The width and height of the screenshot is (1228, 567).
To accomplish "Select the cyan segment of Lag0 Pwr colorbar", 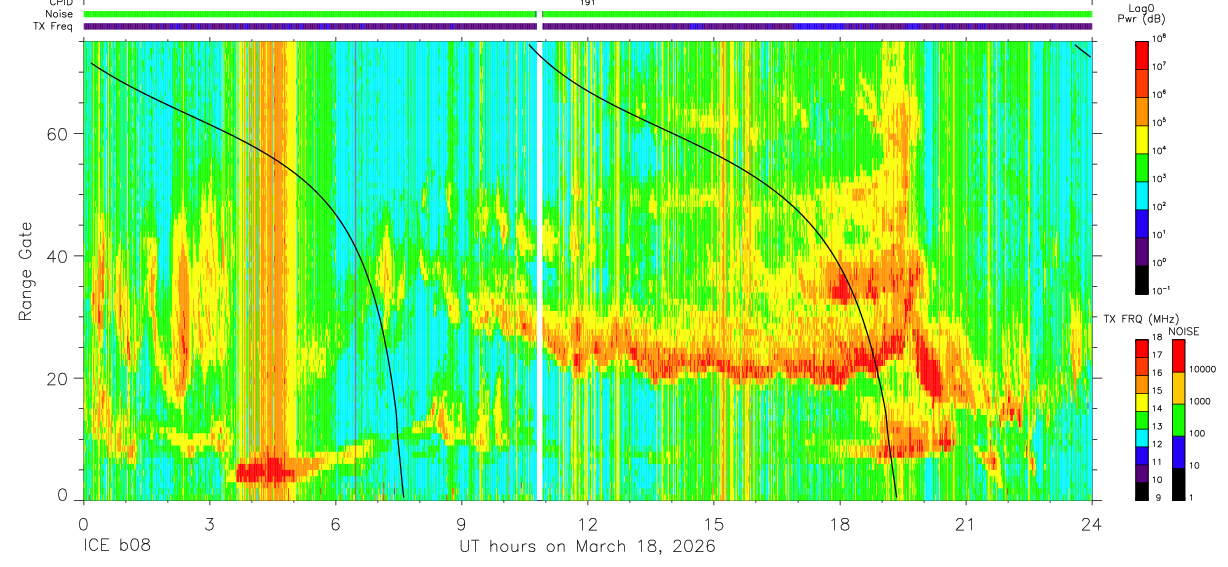I will coord(1142,196).
